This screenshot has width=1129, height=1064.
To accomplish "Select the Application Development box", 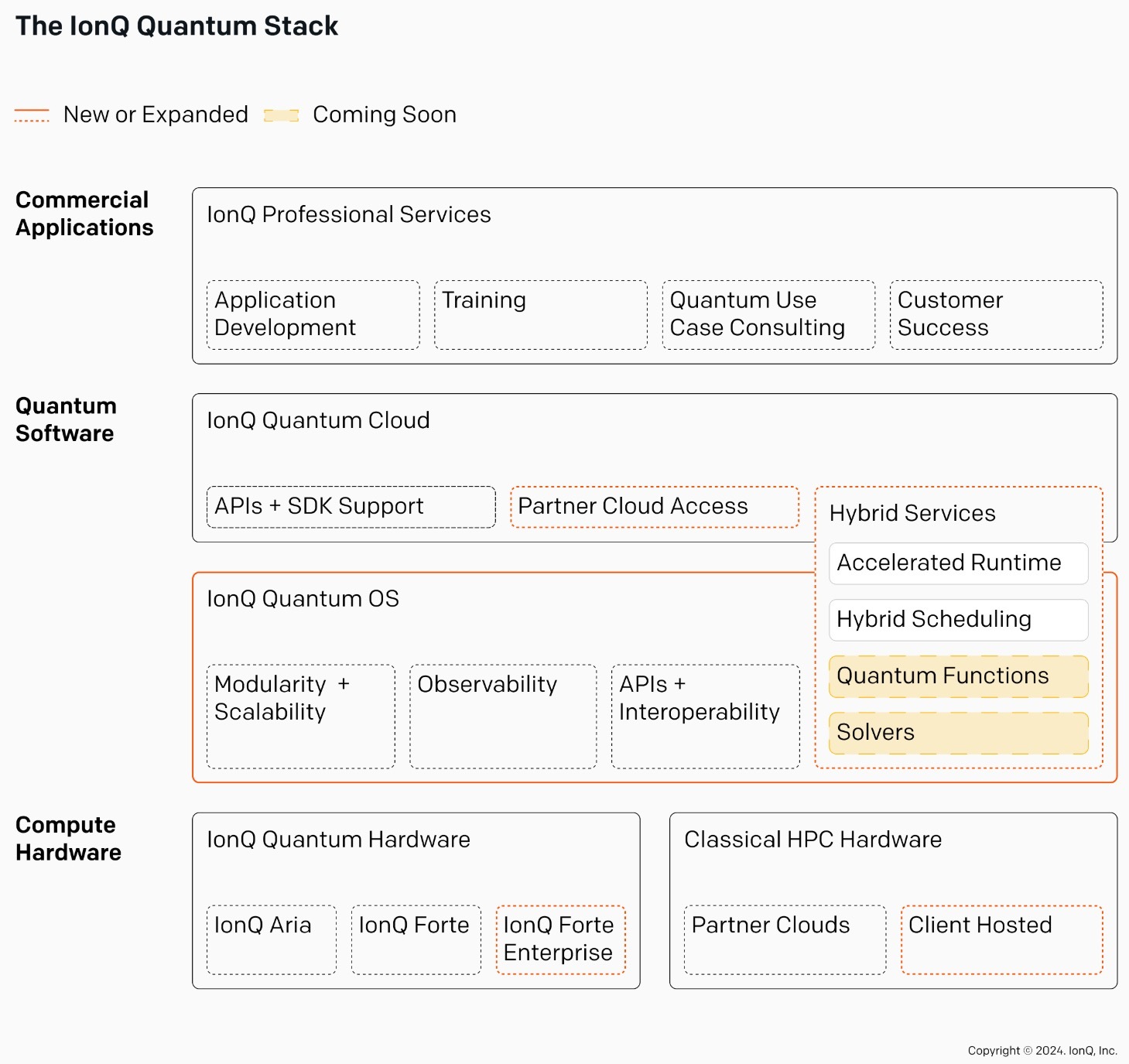I will click(313, 315).
